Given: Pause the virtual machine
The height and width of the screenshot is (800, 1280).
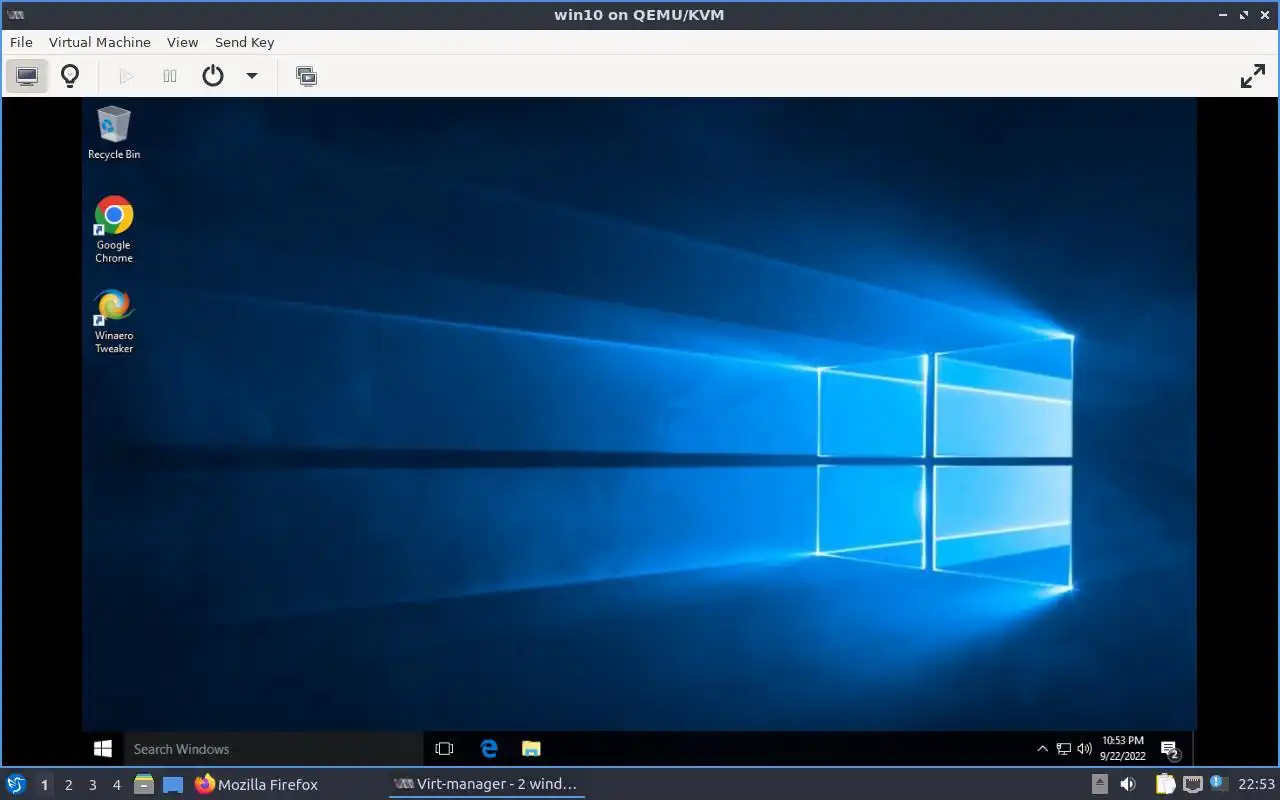Looking at the screenshot, I should pyautogui.click(x=170, y=76).
